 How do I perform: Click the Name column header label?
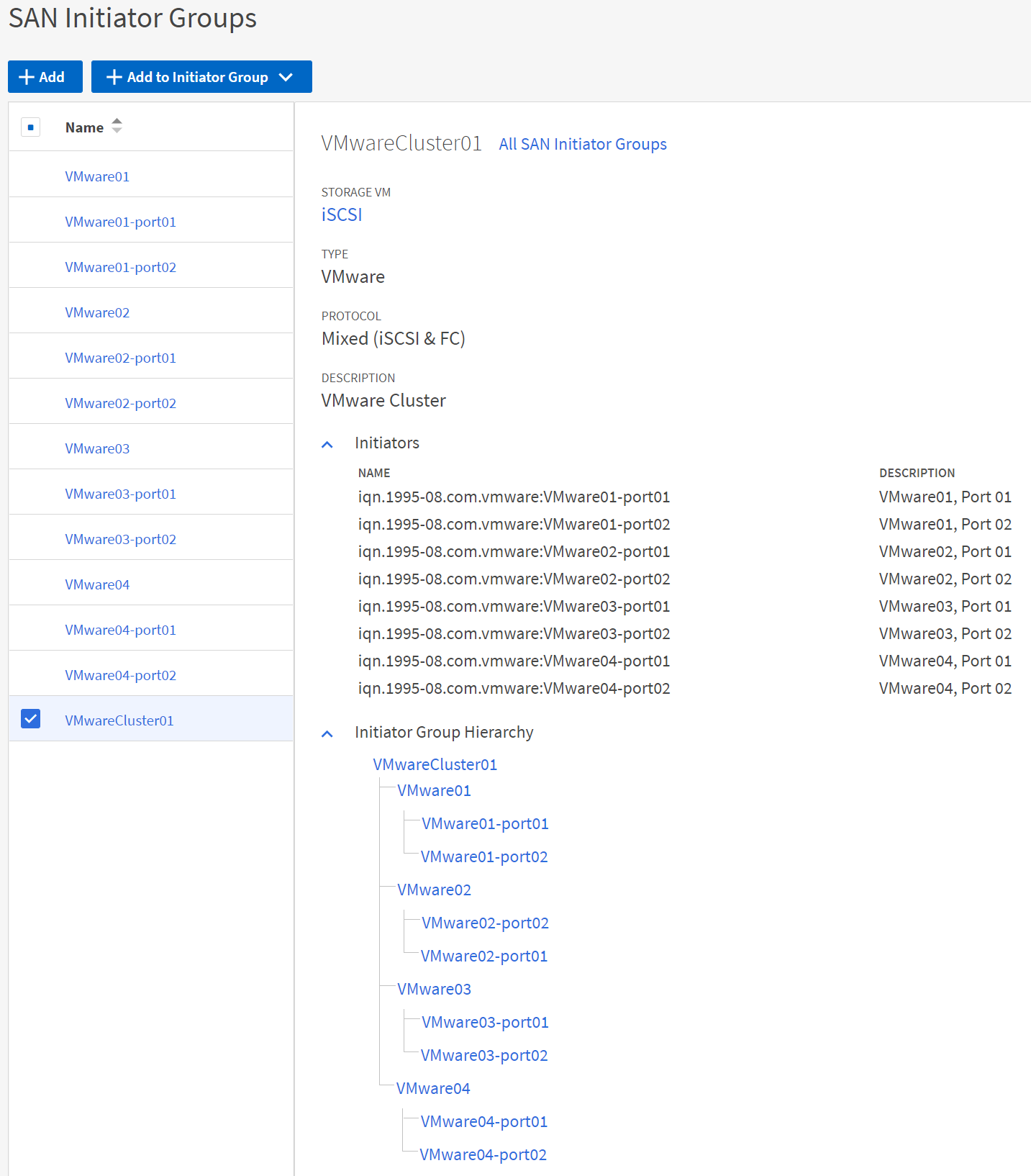(x=84, y=127)
